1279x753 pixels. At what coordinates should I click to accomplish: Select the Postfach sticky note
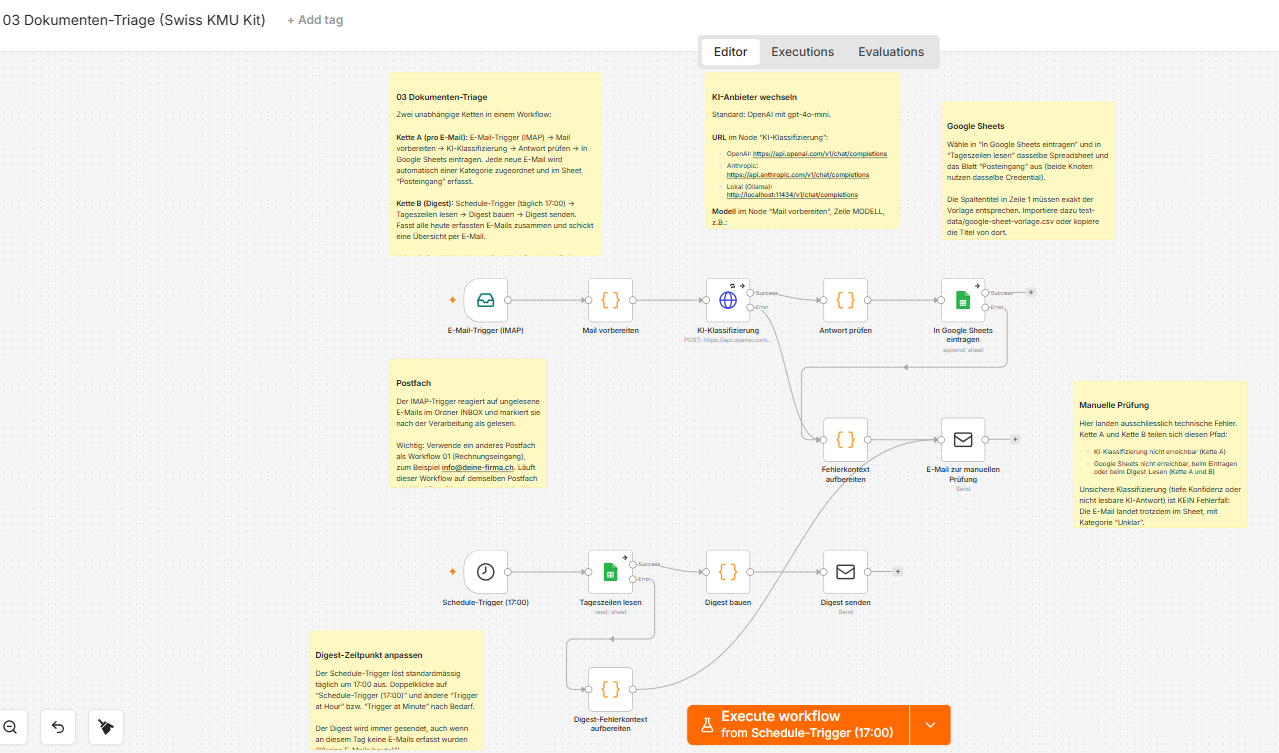coord(468,424)
